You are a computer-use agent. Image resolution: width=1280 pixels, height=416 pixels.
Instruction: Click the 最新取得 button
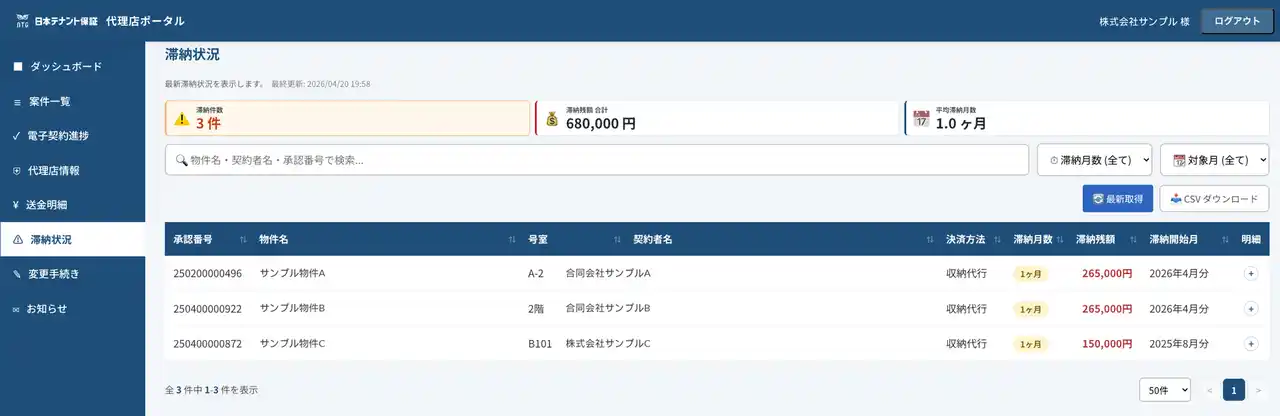tap(1118, 199)
